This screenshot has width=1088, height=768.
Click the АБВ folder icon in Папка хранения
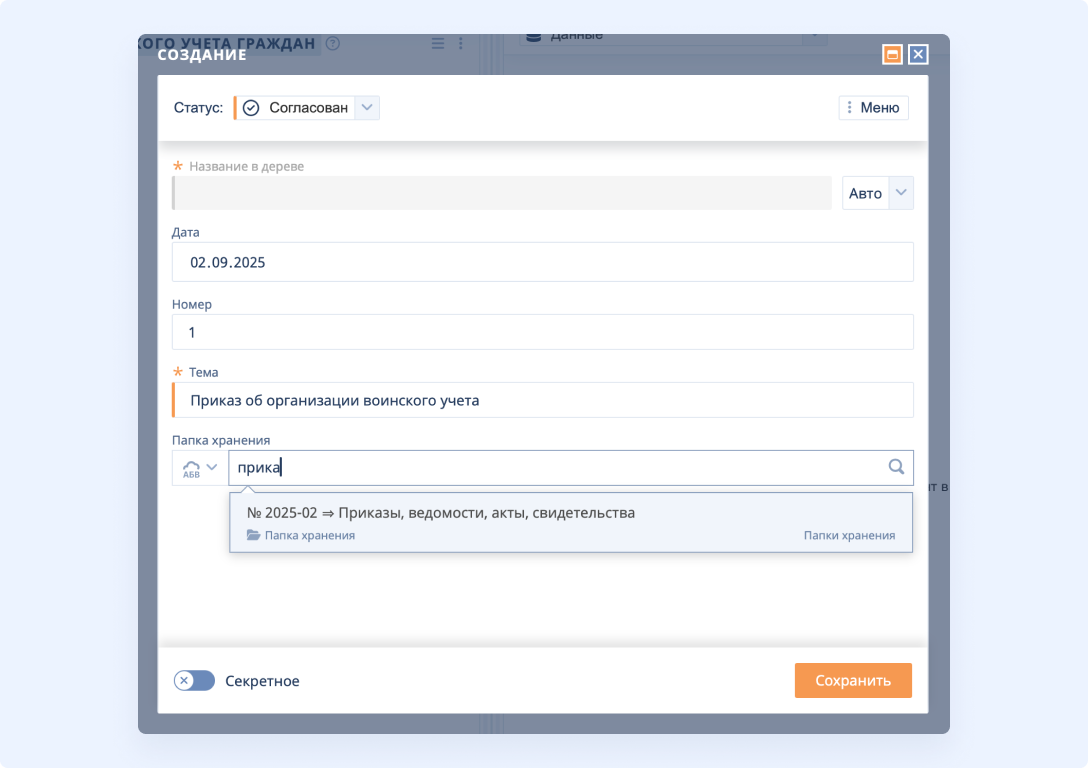click(191, 467)
